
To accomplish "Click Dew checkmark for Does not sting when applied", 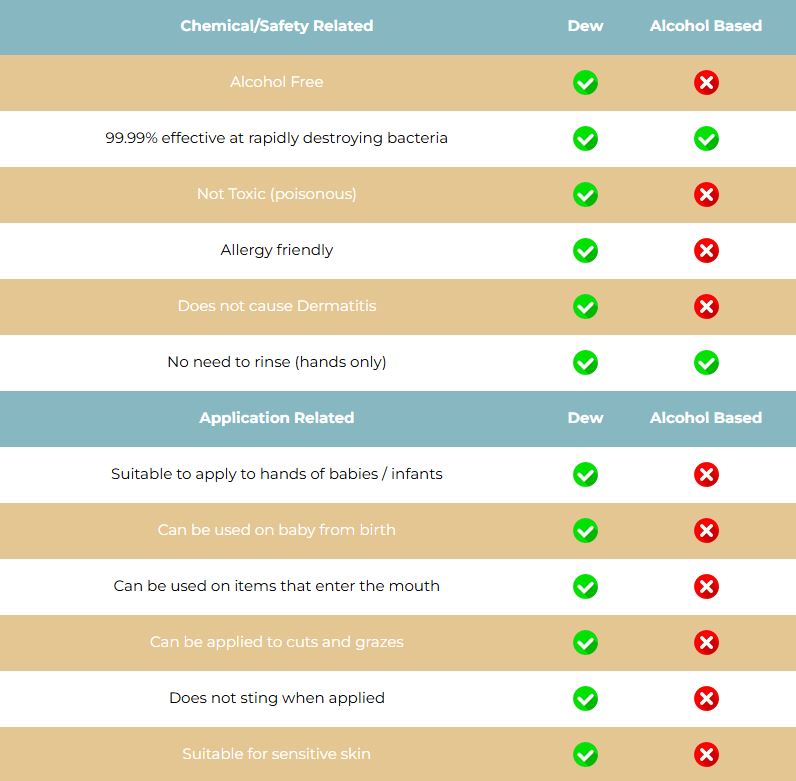I will (x=585, y=698).
